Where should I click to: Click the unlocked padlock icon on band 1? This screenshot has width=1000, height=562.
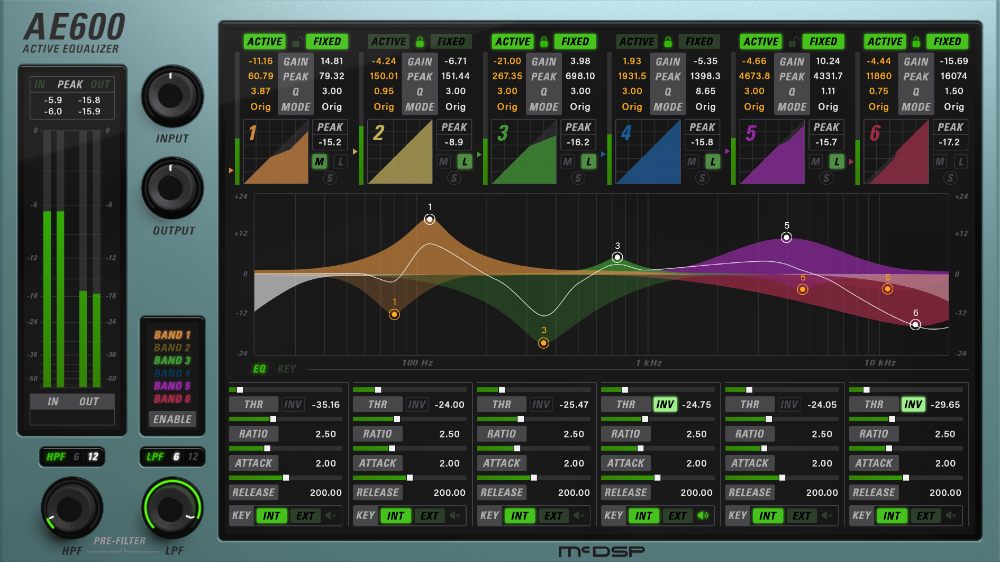(x=296, y=42)
